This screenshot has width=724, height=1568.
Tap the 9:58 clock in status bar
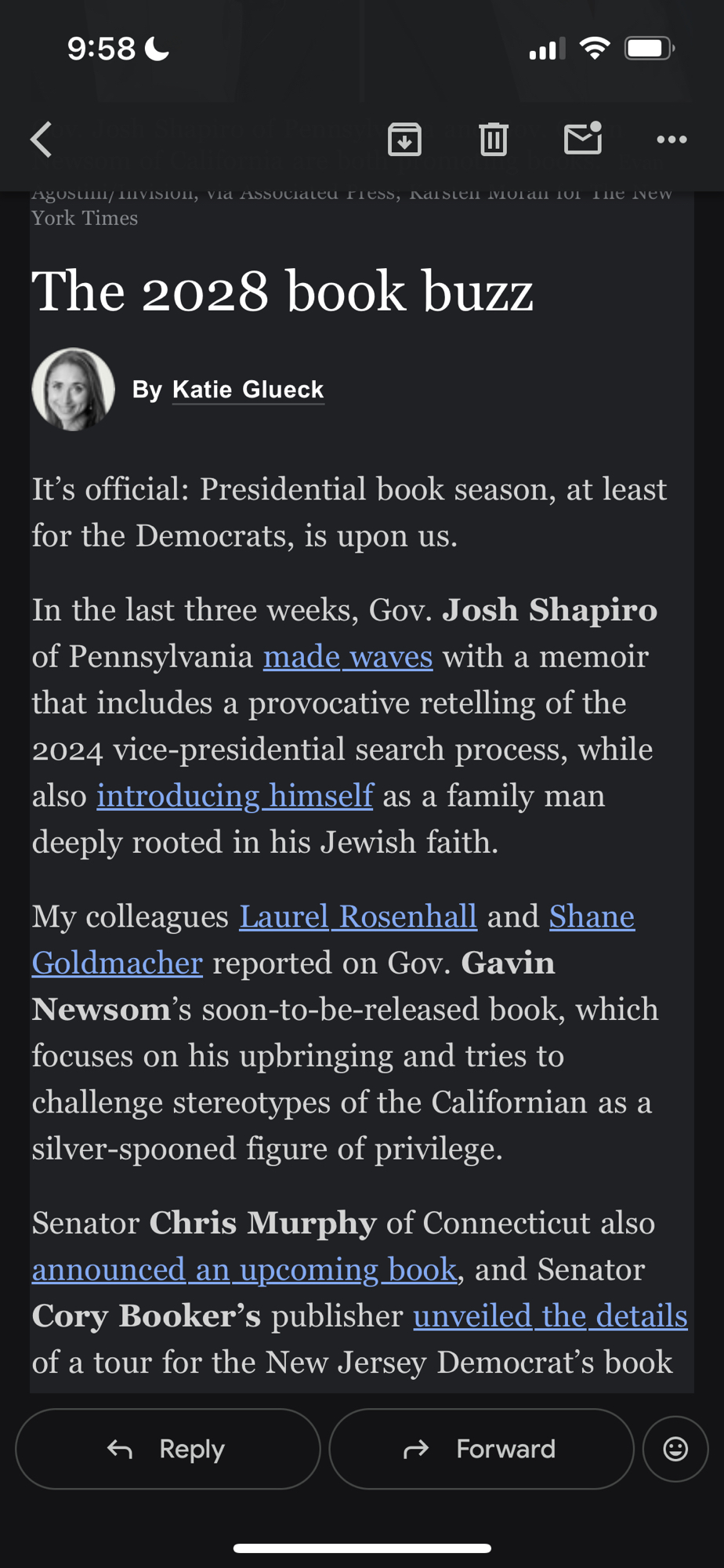pyautogui.click(x=101, y=49)
